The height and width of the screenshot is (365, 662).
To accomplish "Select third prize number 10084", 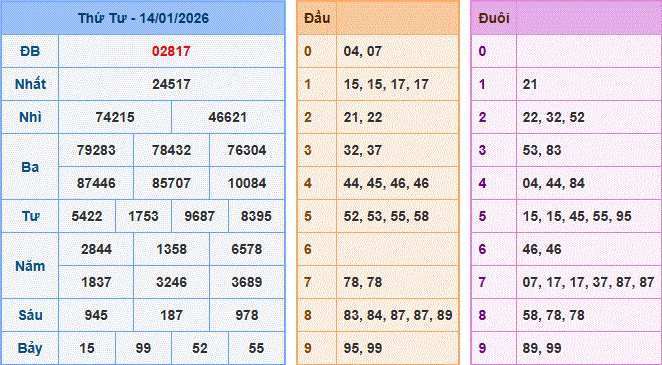I will point(247,183).
